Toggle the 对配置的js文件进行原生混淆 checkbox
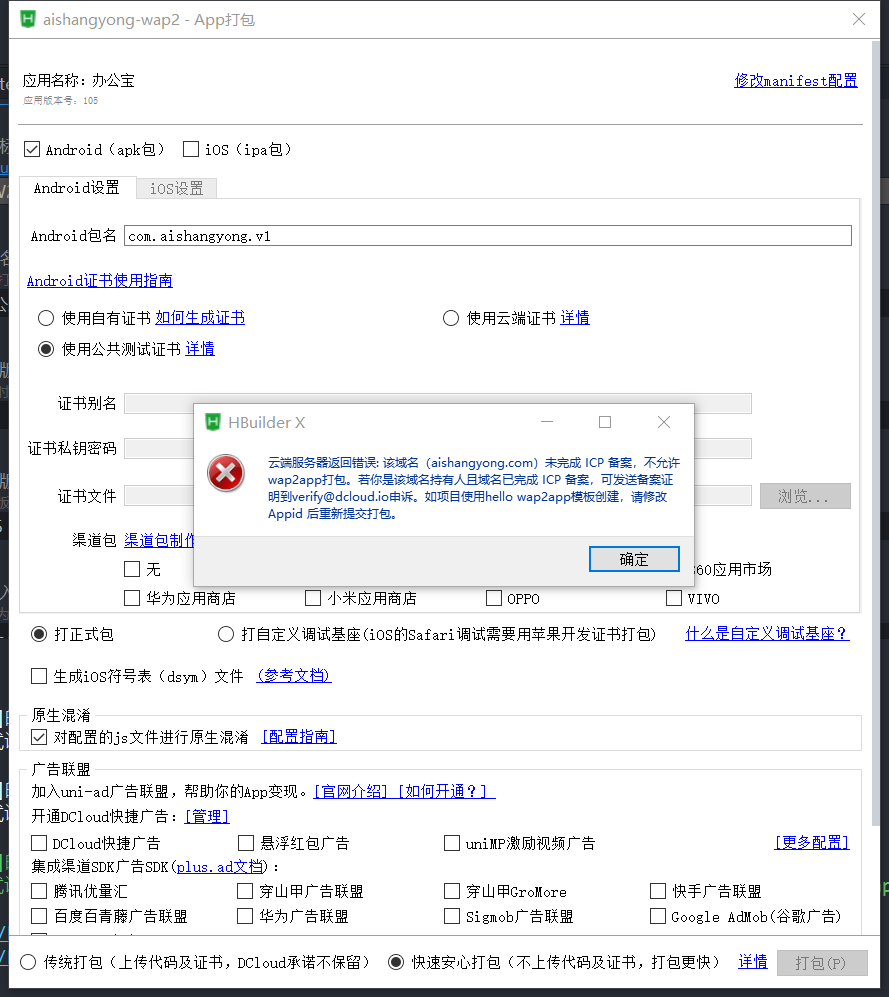Screen dimensions: 889x997 coord(39,737)
